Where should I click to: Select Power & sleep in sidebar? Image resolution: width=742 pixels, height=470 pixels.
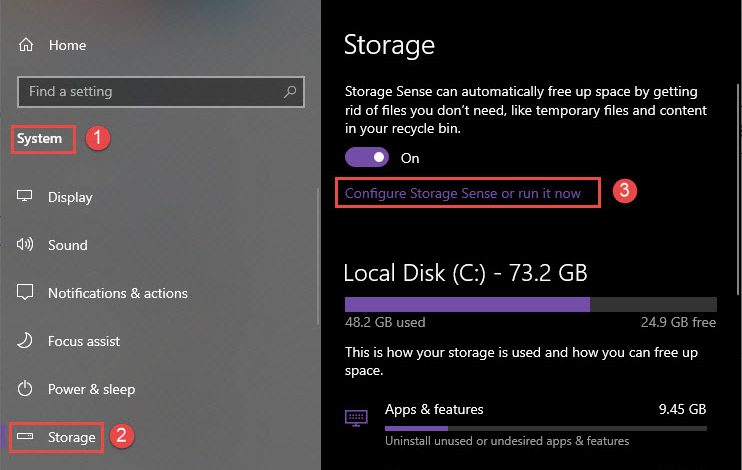pyautogui.click(x=91, y=390)
